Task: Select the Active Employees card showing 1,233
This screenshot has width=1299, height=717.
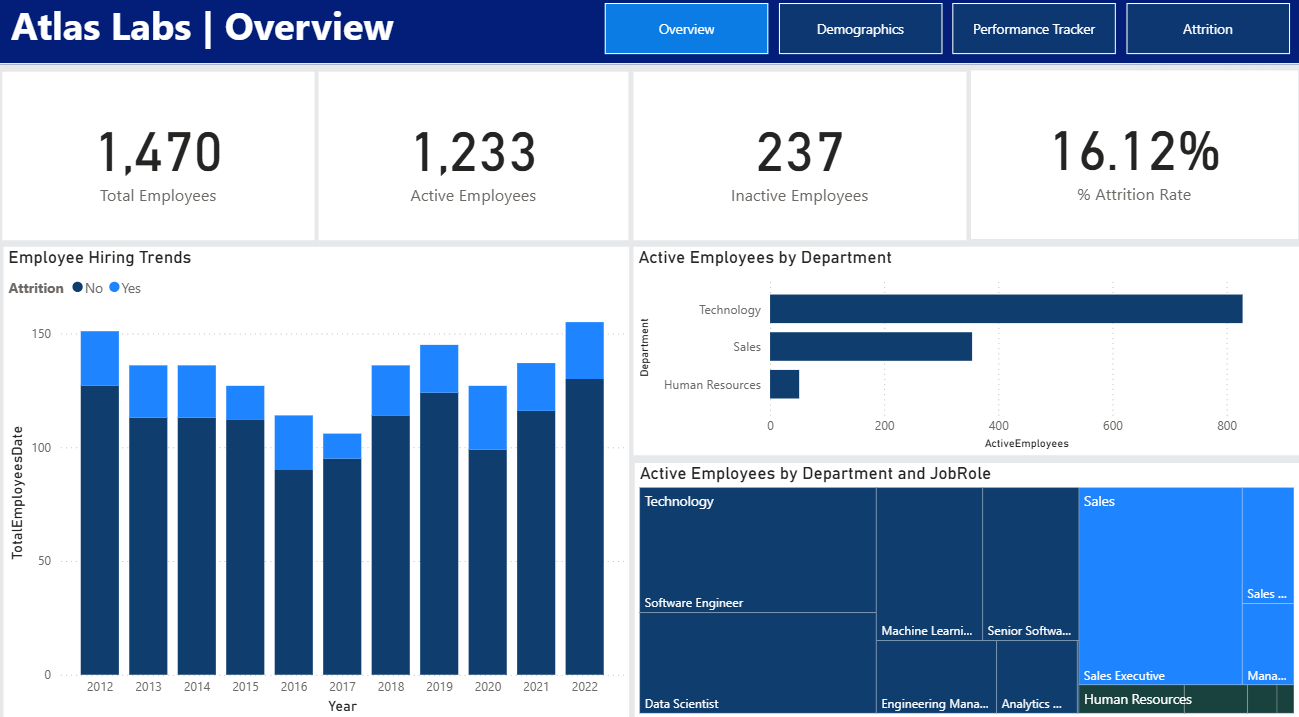Action: click(x=473, y=156)
